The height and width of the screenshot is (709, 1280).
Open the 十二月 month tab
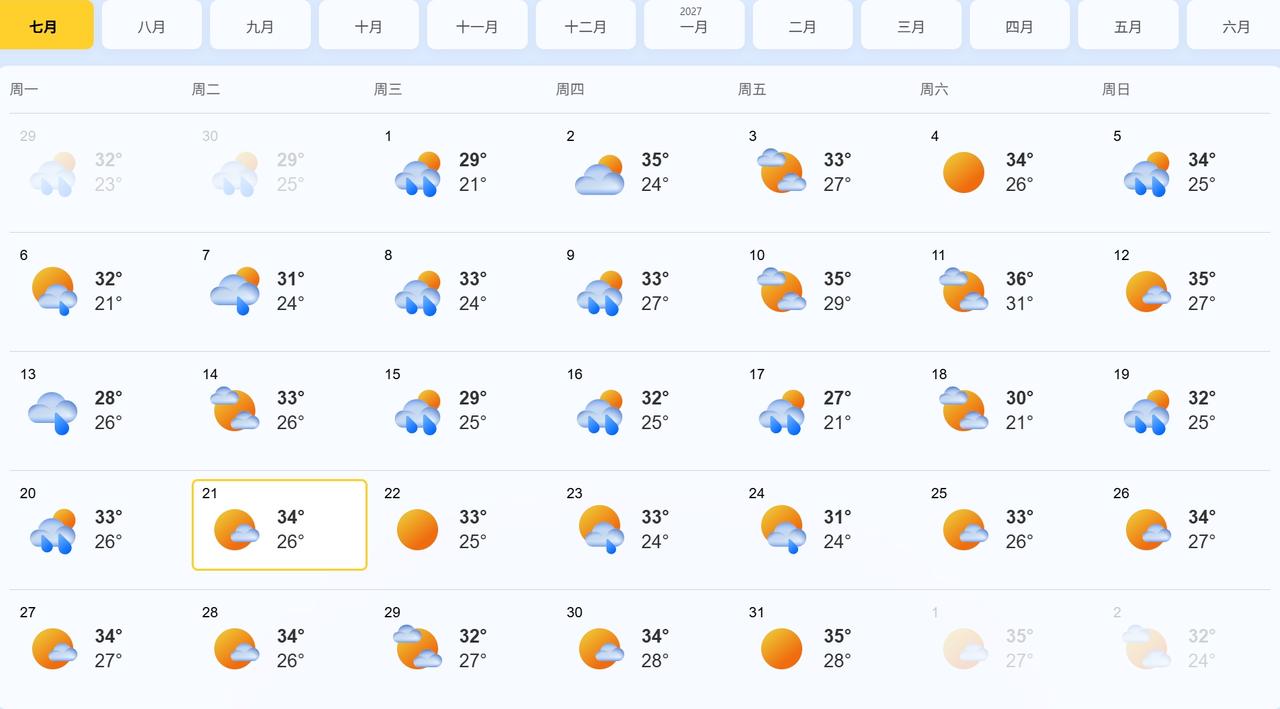585,25
